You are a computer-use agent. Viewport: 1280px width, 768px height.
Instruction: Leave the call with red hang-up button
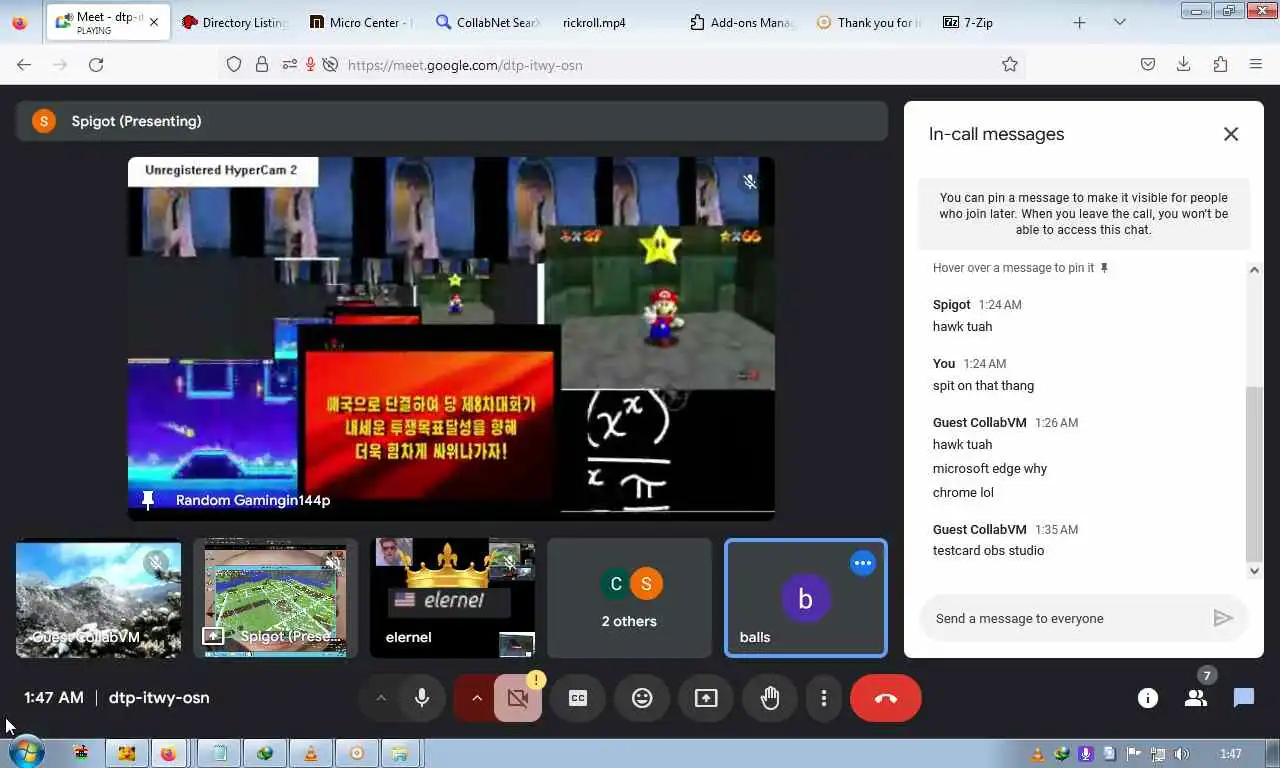tap(886, 698)
